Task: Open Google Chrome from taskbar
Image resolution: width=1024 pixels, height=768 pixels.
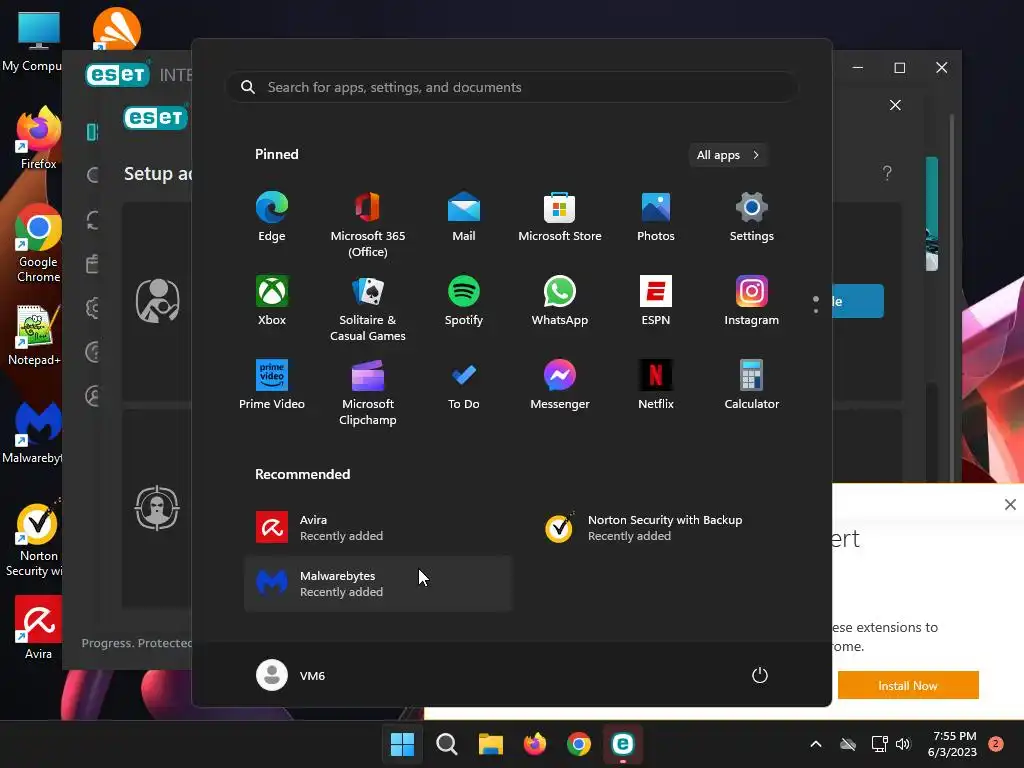Action: [579, 744]
